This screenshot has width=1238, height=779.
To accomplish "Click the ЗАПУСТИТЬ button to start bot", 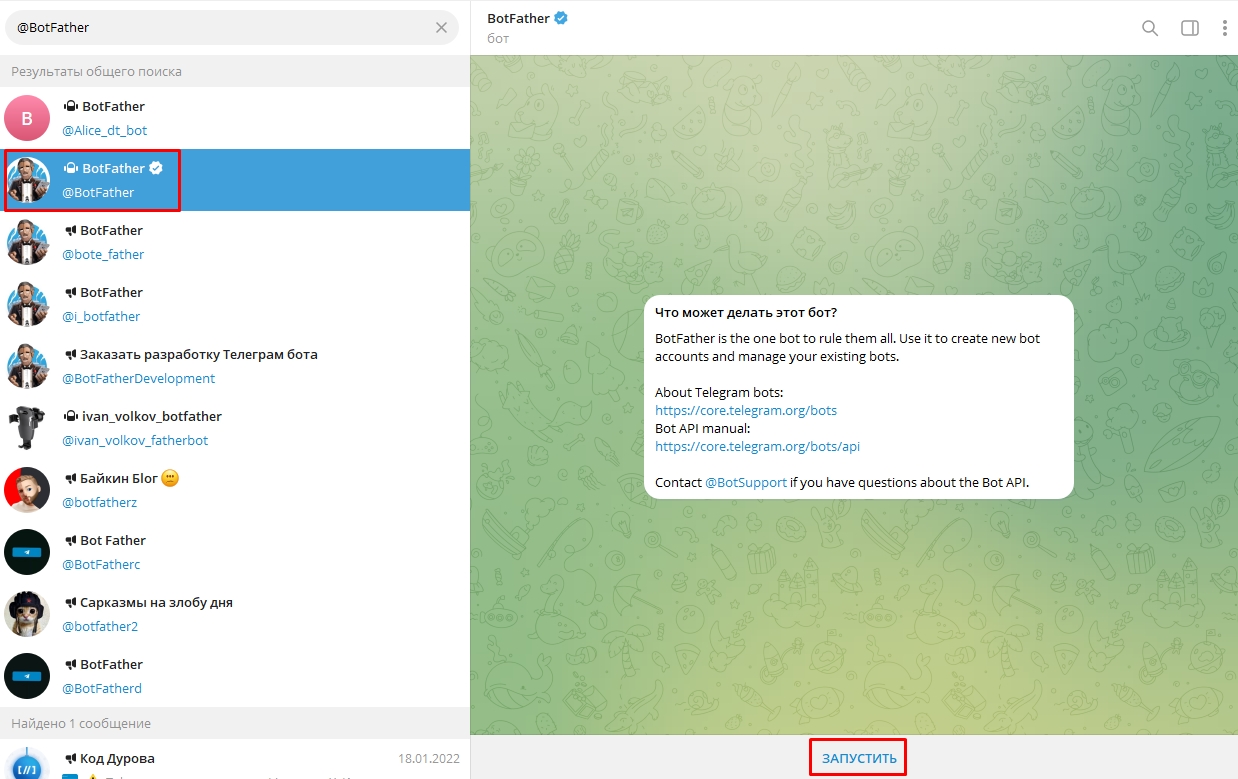I will [858, 758].
